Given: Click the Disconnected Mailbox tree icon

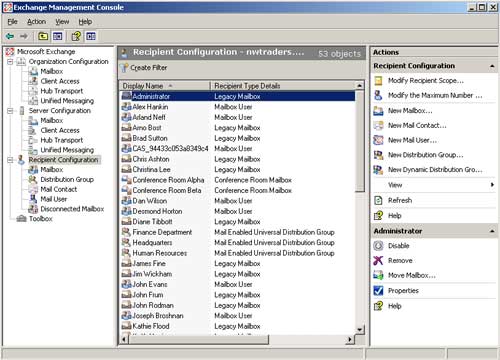Looking at the screenshot, I should point(33,209).
